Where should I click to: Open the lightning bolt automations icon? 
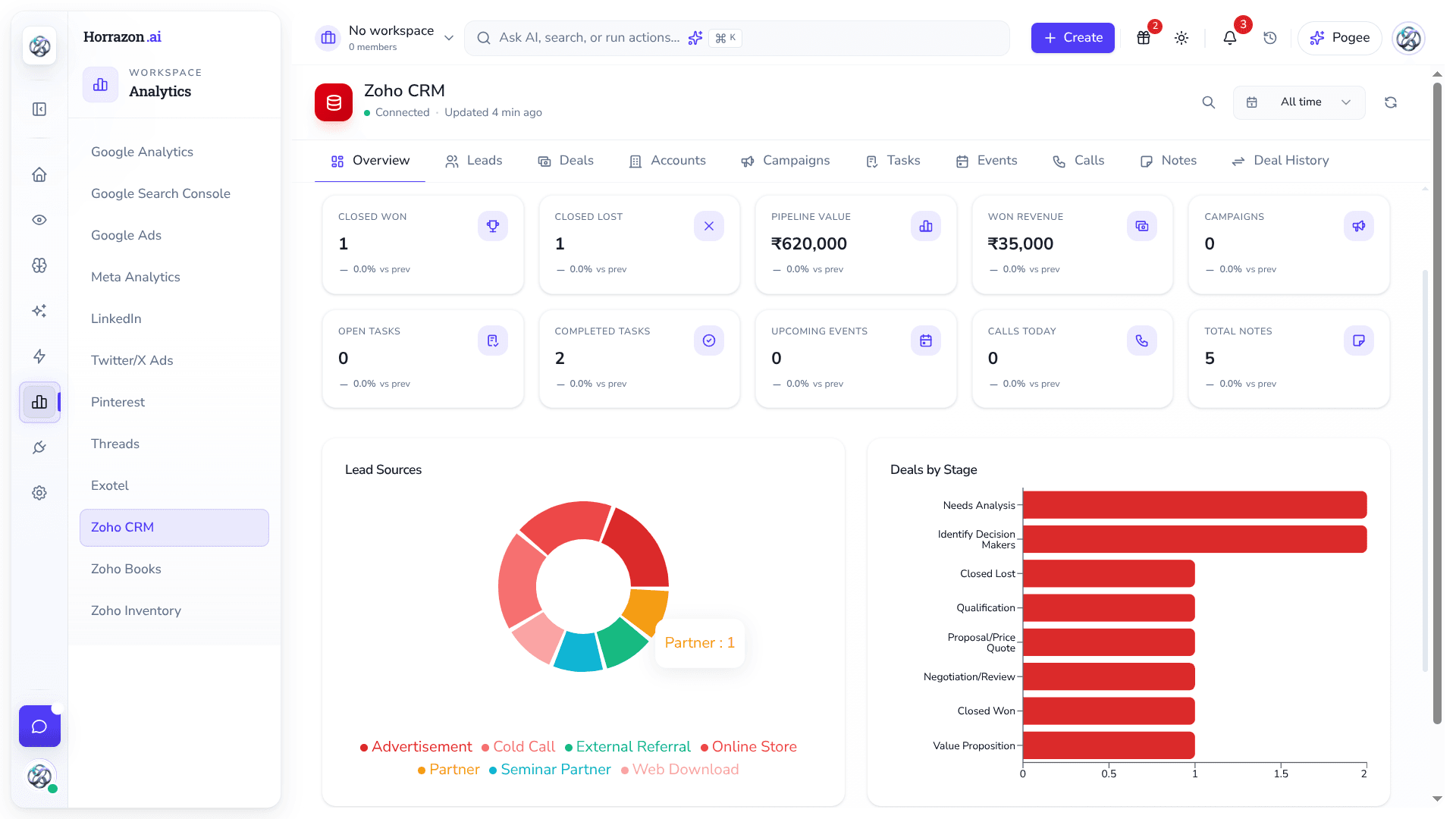[39, 356]
